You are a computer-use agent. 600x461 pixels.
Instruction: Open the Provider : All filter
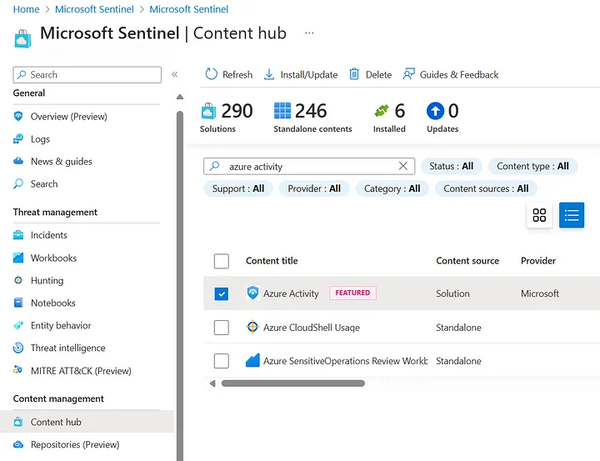click(314, 189)
